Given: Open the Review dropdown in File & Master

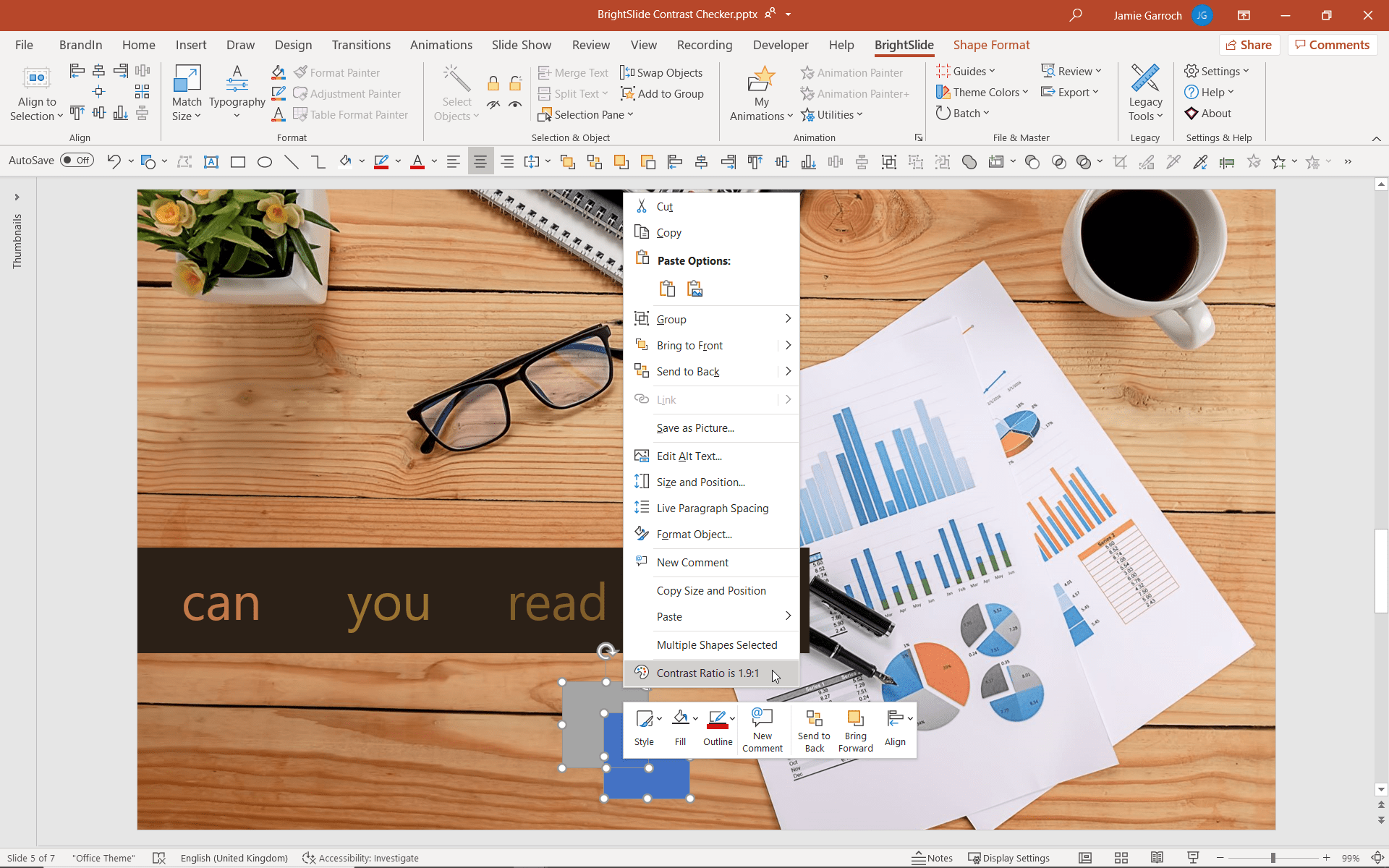Looking at the screenshot, I should tap(1071, 71).
